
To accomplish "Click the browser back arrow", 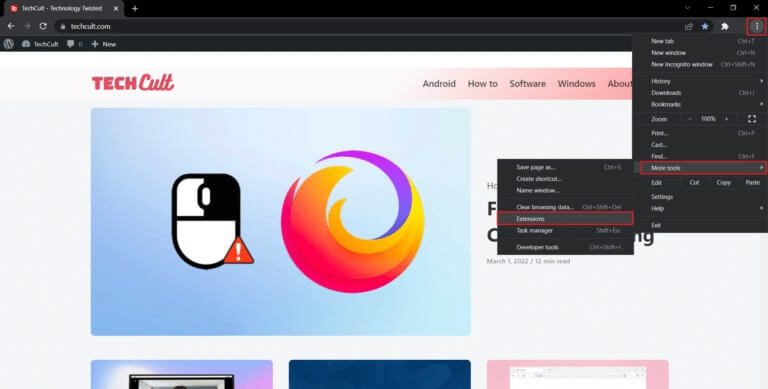I will (11, 26).
